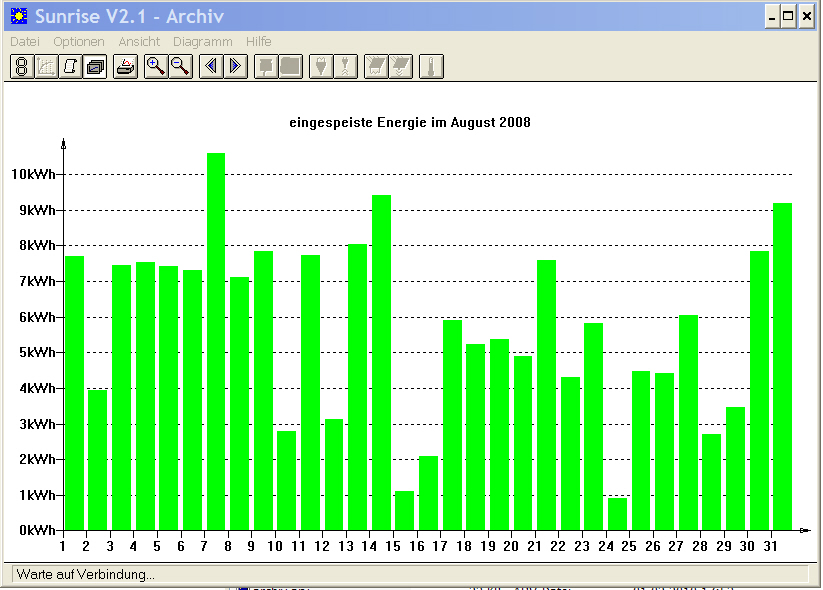Zoom in with the plus magnifier
Viewport: 823px width, 590px height.
(156, 67)
